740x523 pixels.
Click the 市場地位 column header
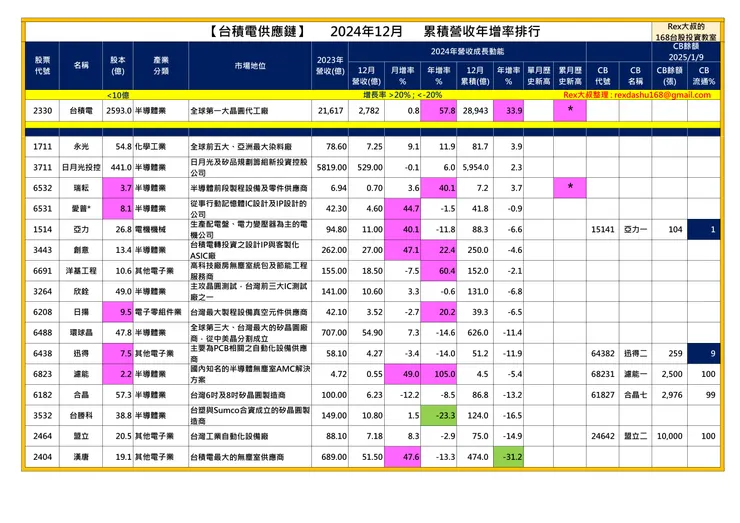coord(250,66)
